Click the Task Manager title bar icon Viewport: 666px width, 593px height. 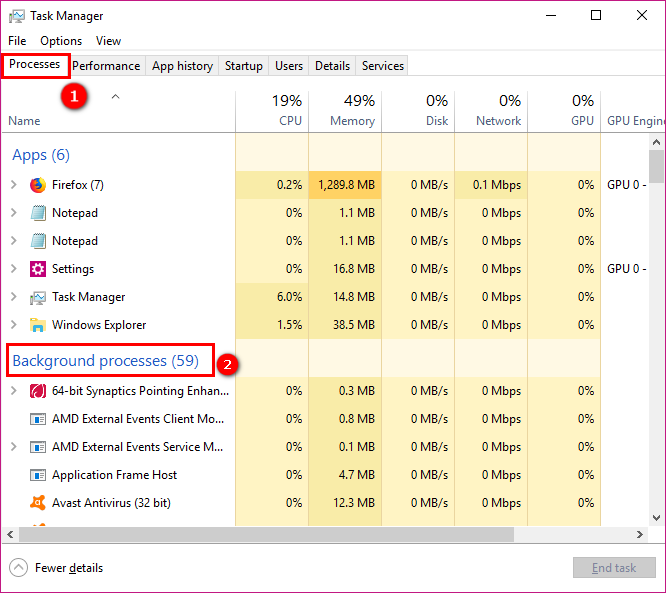click(17, 16)
